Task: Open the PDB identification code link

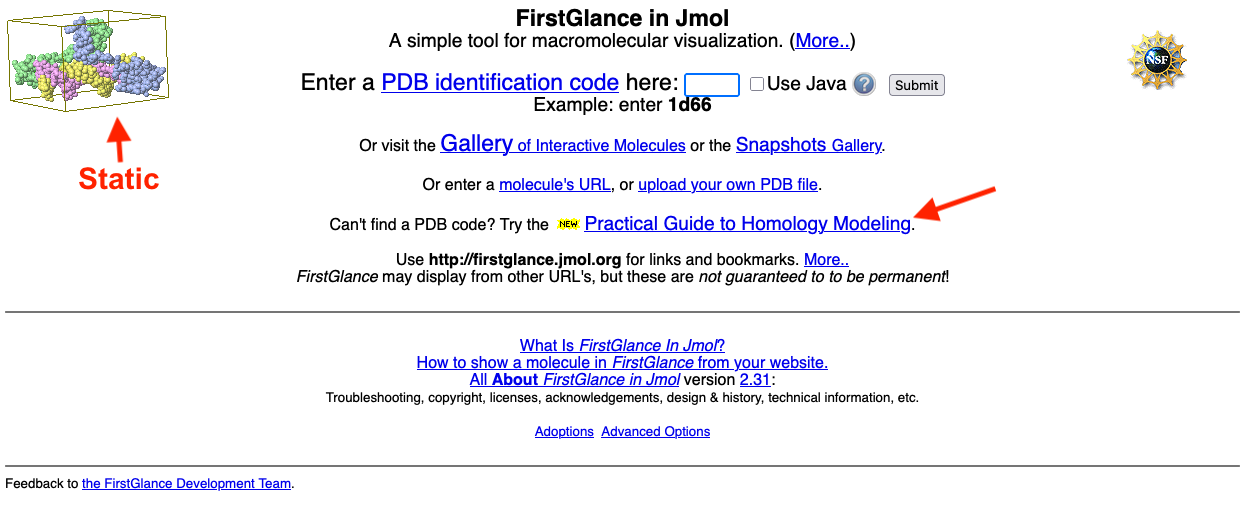Action: [500, 82]
